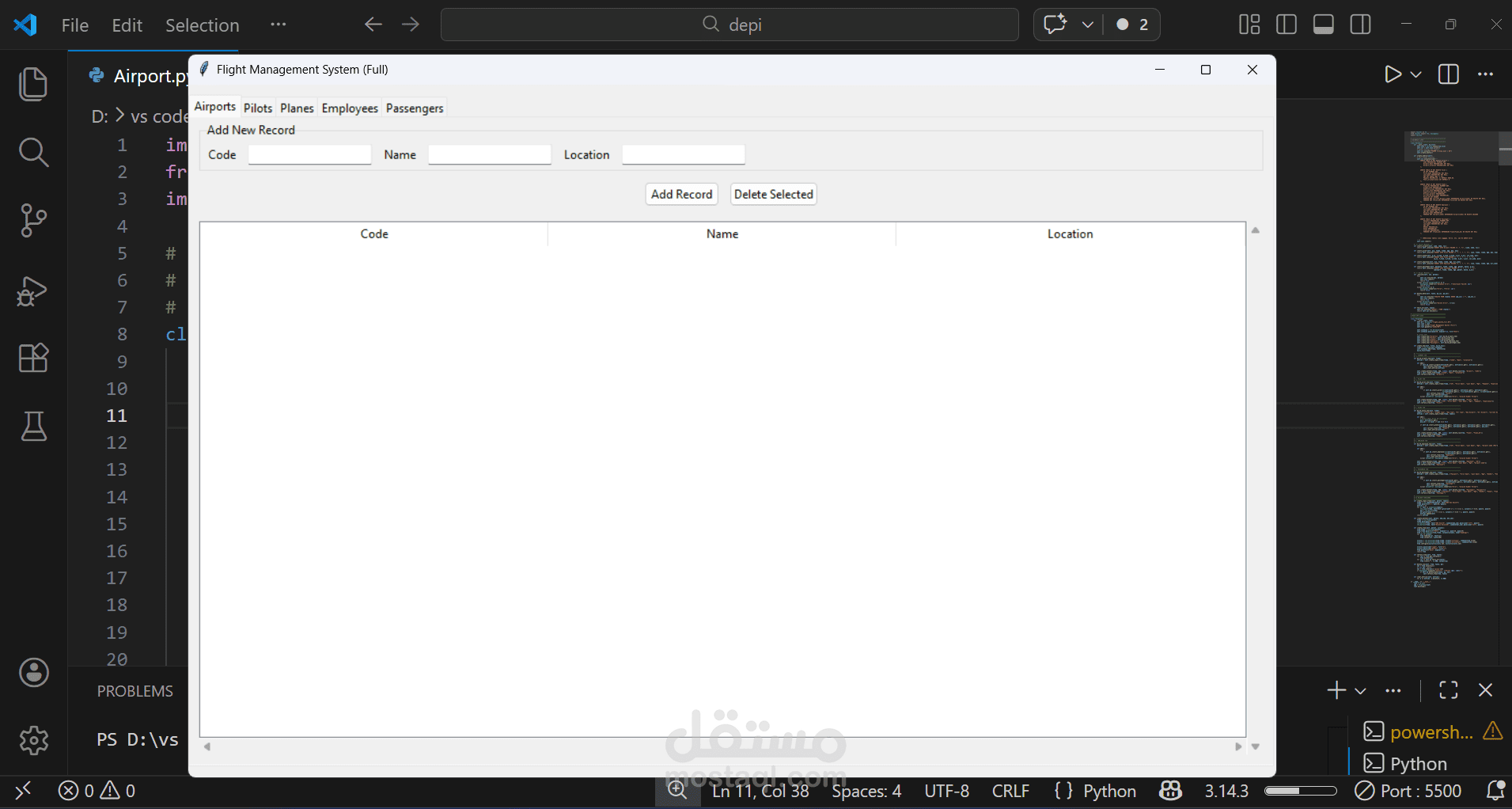The height and width of the screenshot is (809, 1512).
Task: Create a new terminal with plus icon
Action: coord(1336,690)
